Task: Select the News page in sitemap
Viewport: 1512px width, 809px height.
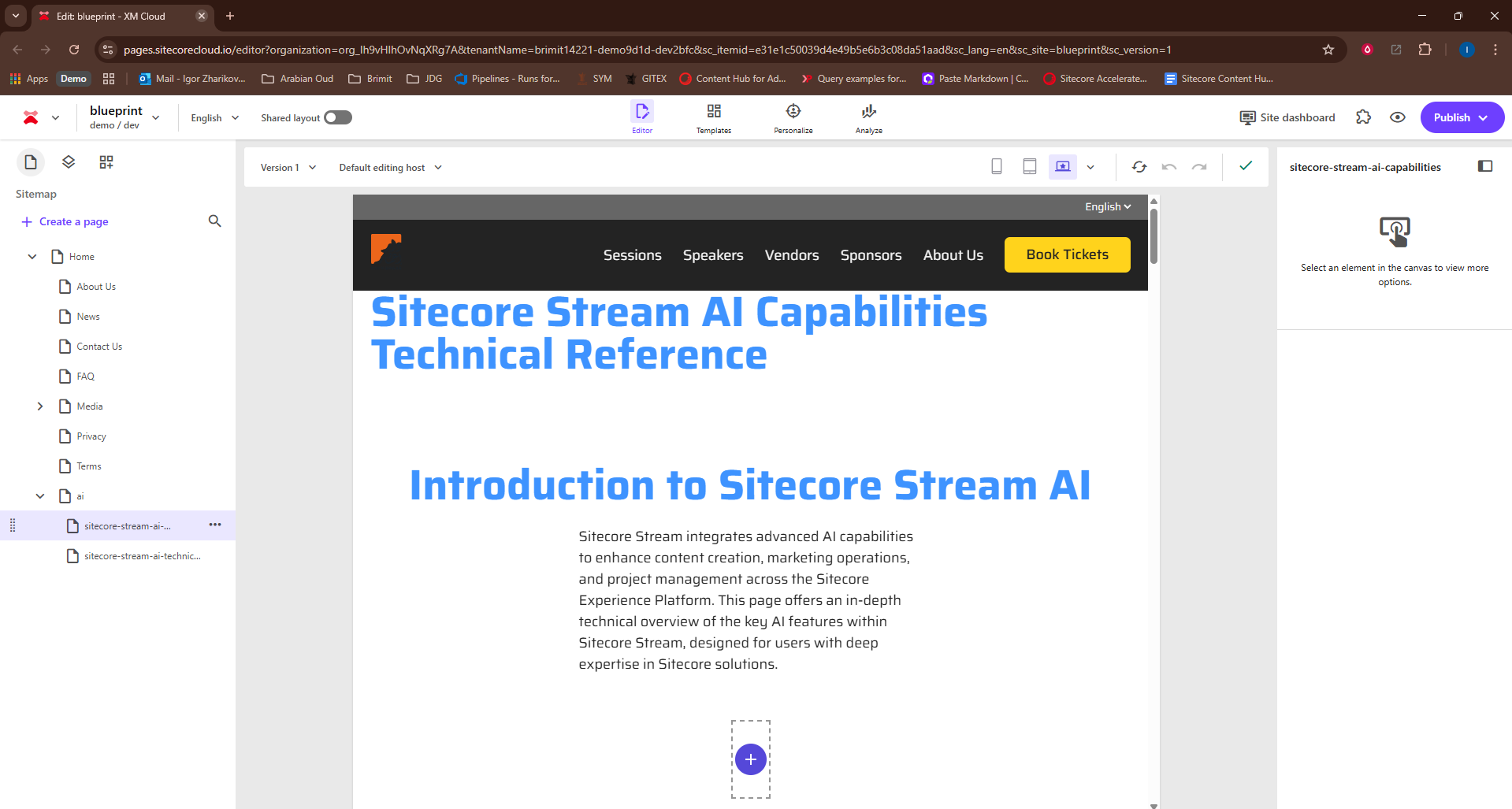Action: (x=88, y=317)
